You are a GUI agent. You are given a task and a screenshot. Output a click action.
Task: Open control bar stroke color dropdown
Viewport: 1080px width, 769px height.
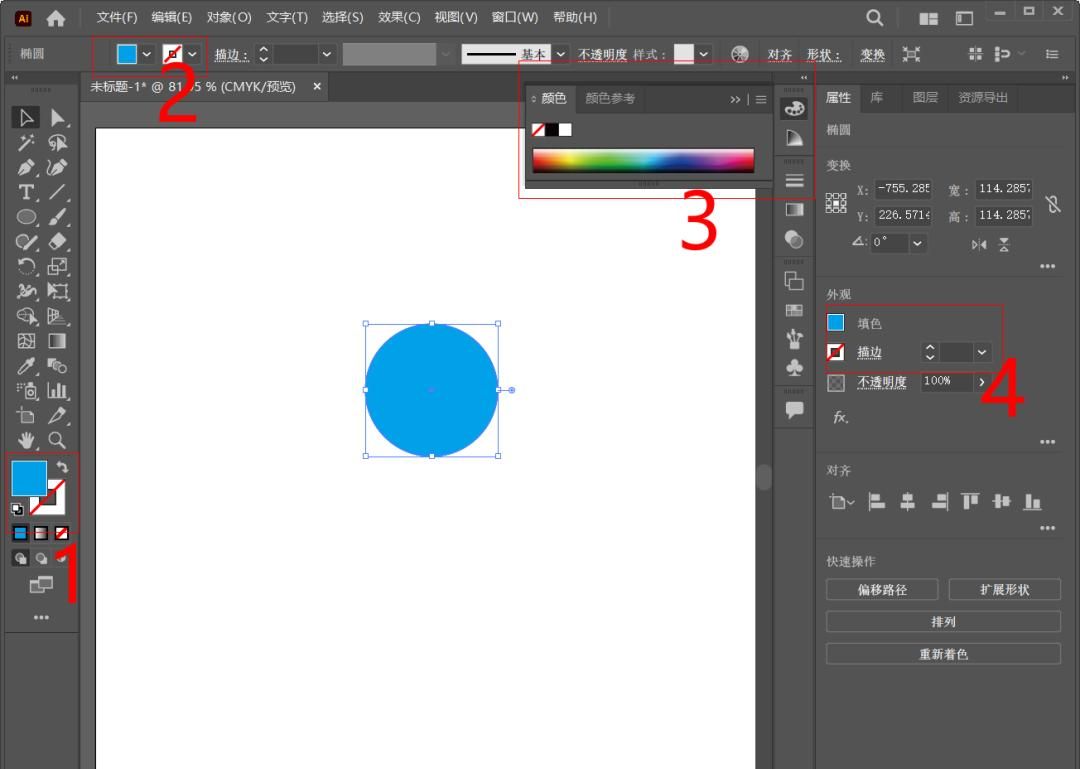192,54
